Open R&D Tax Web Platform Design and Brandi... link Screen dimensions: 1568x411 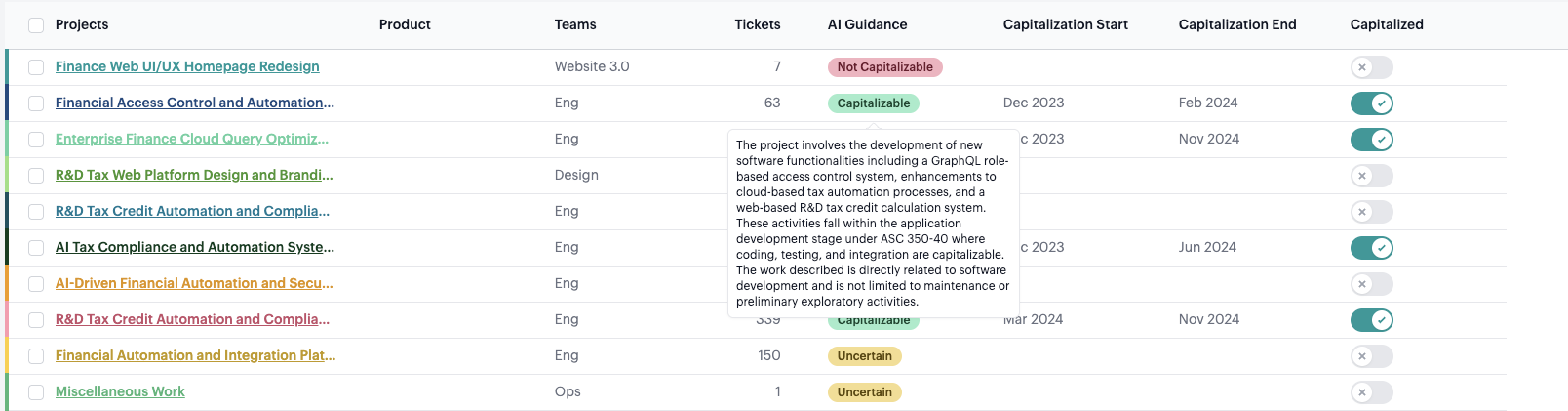click(194, 175)
